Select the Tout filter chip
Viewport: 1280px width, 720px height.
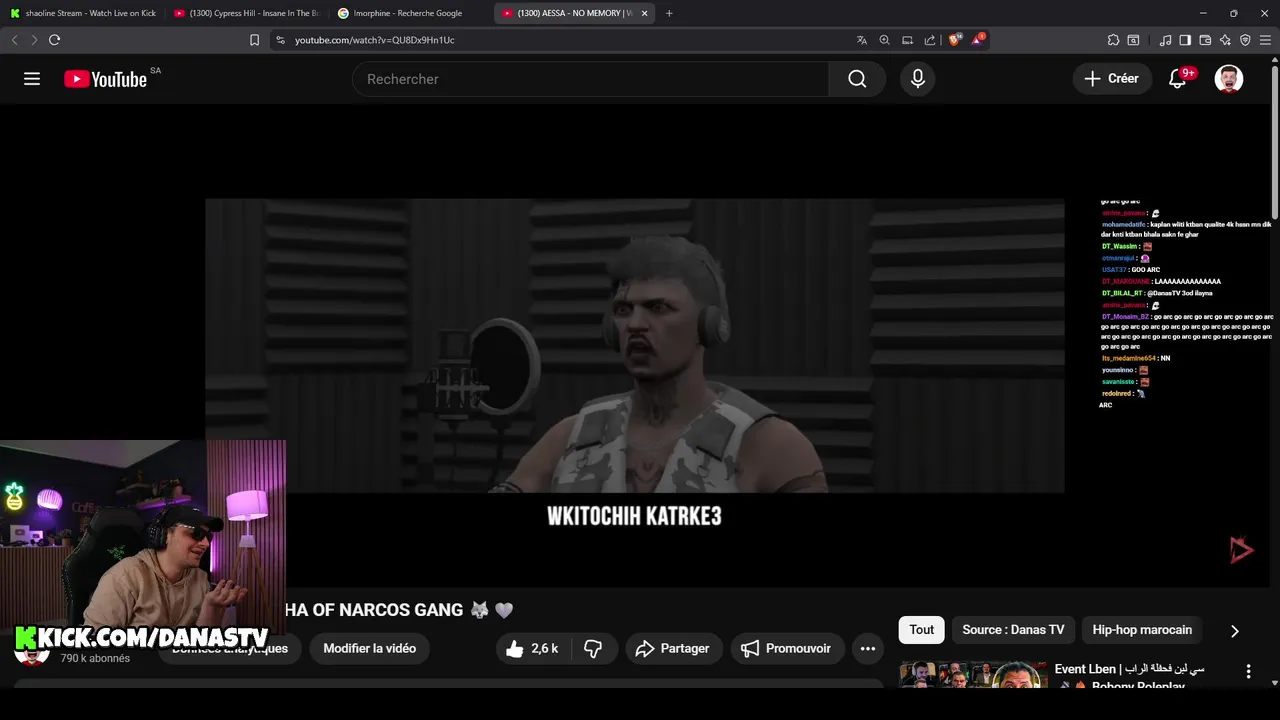pos(922,630)
